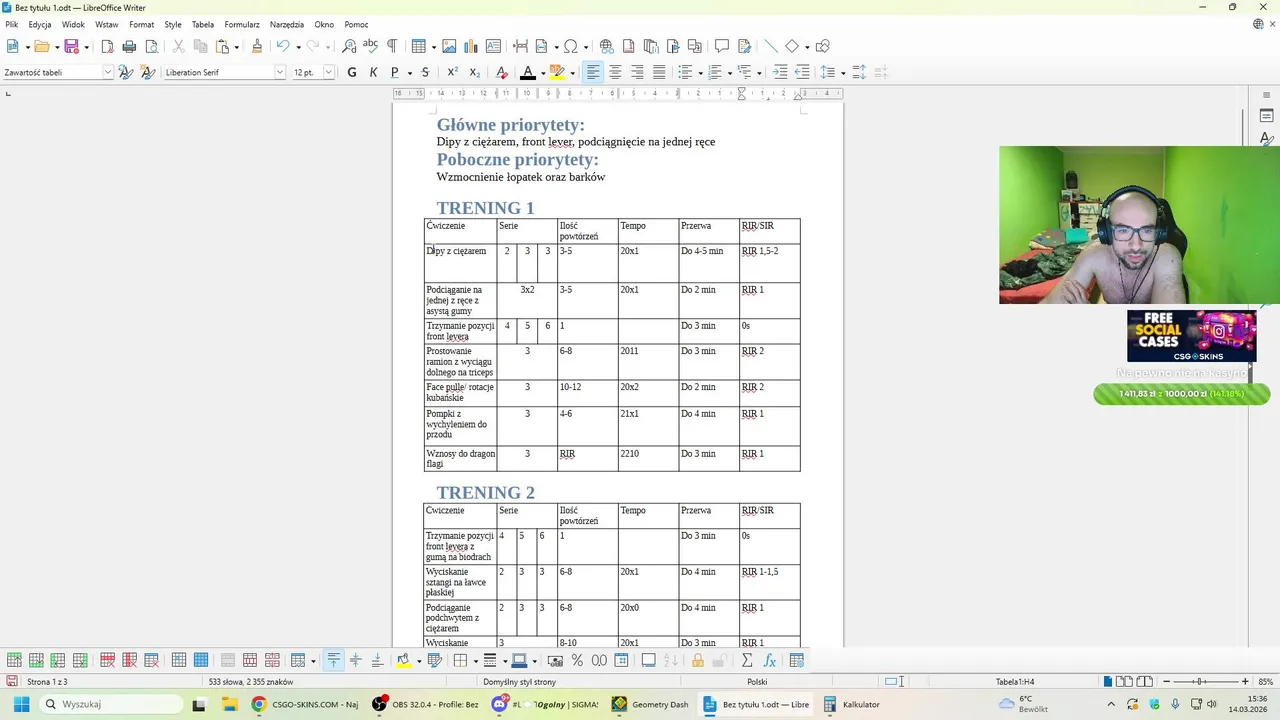Toggle Bold (G) formatting
This screenshot has height=720, width=1280.
point(351,72)
